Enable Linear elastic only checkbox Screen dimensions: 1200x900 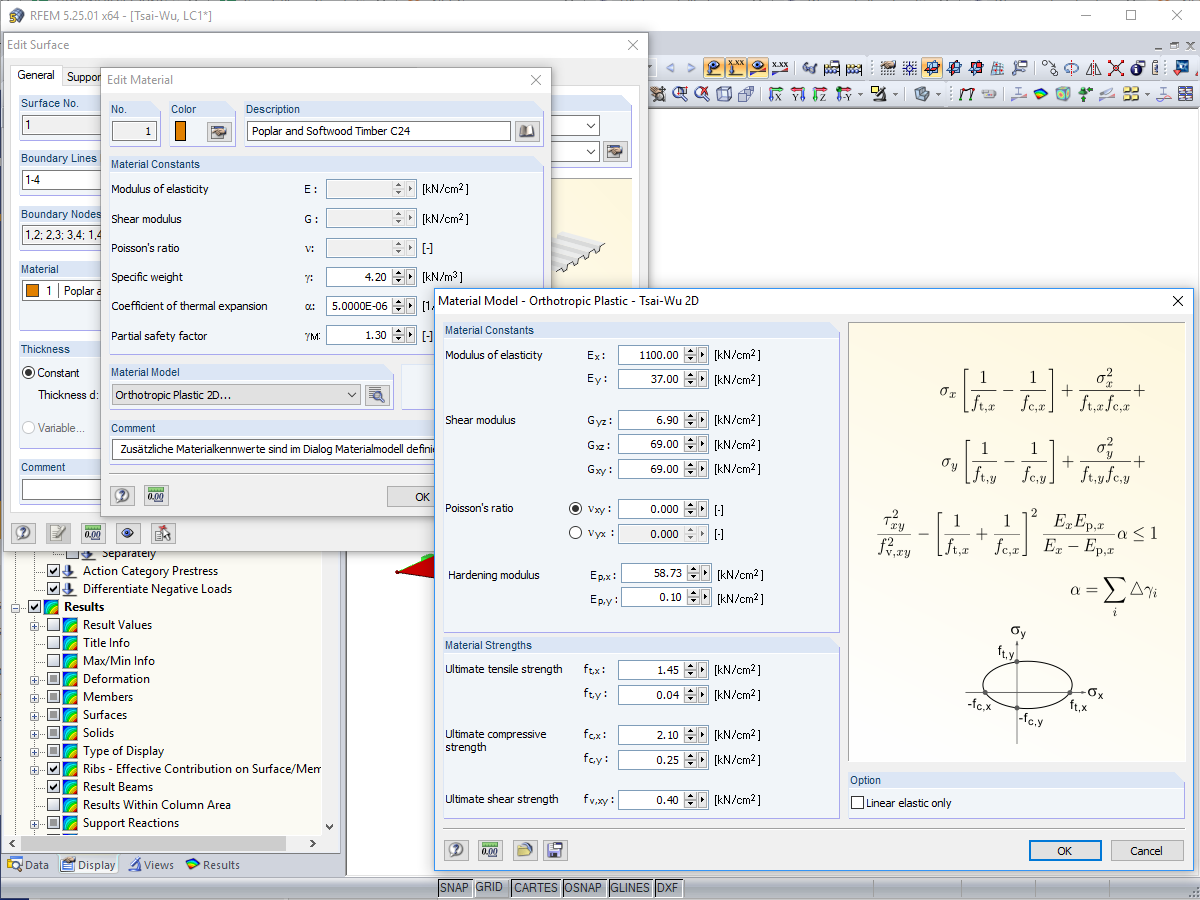pos(857,803)
